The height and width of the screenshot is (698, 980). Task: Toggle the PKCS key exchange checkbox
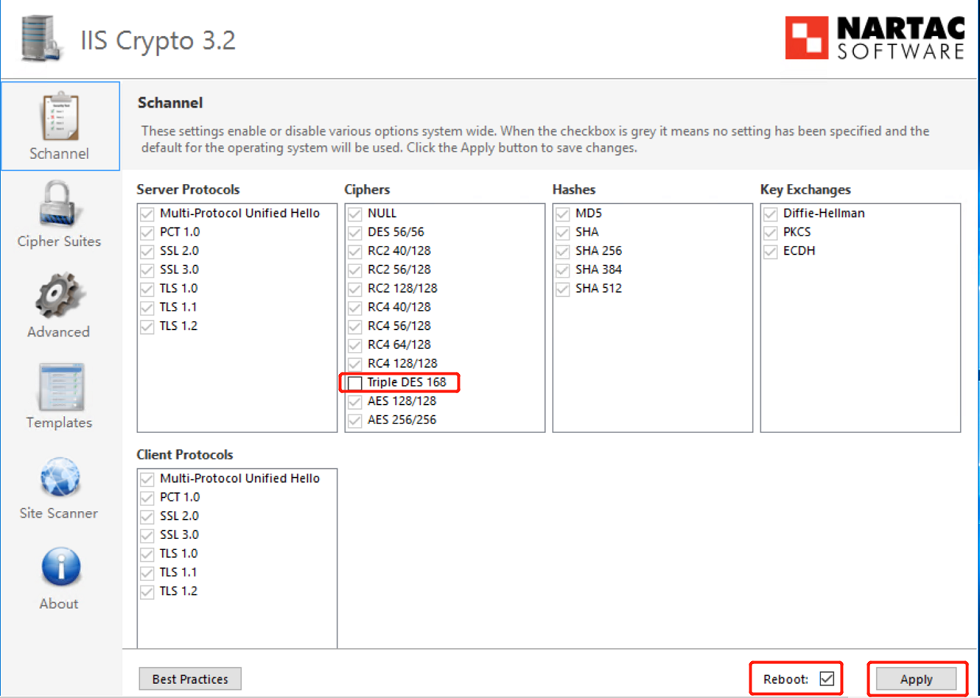[x=770, y=232]
